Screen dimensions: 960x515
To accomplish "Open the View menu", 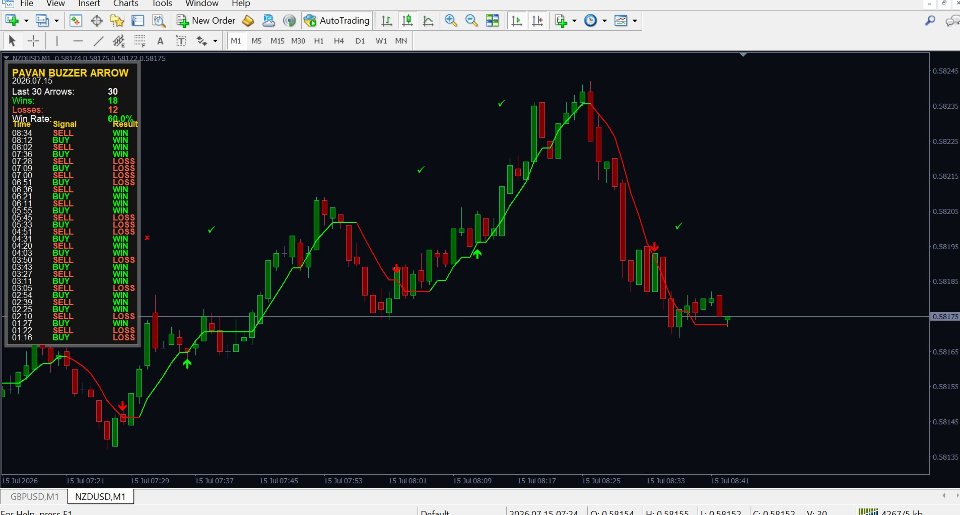I will click(x=55, y=3).
